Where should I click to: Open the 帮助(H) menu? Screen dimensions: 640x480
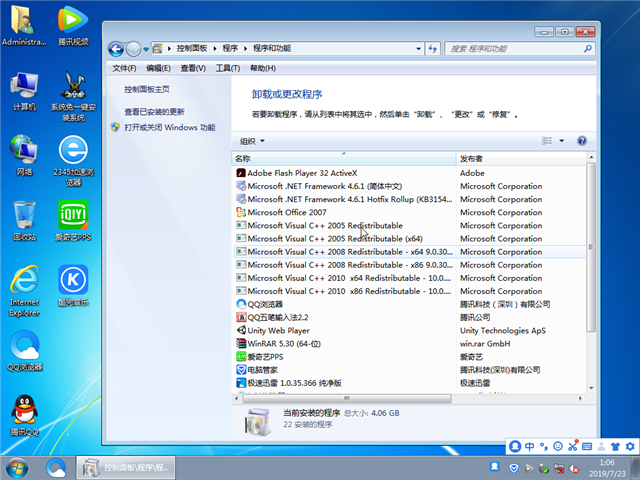click(x=263, y=68)
